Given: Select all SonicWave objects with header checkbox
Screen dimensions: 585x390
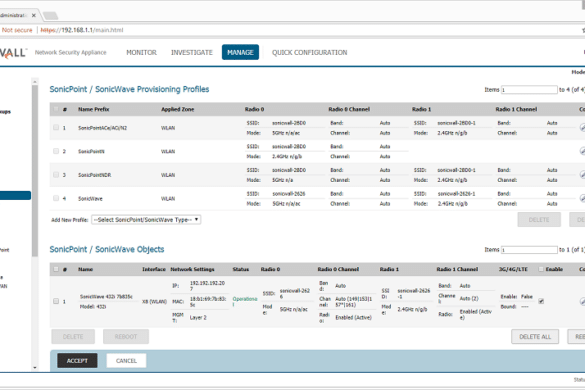Looking at the screenshot, I should [56, 269].
